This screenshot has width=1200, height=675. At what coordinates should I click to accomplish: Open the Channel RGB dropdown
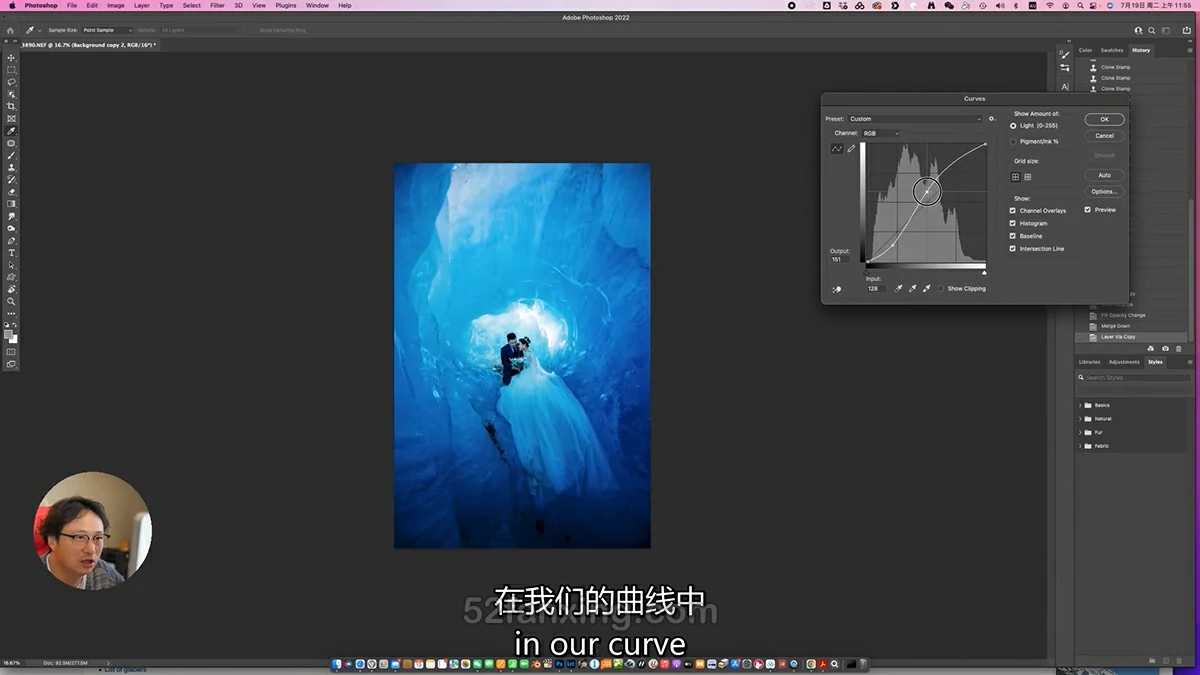pyautogui.click(x=881, y=133)
